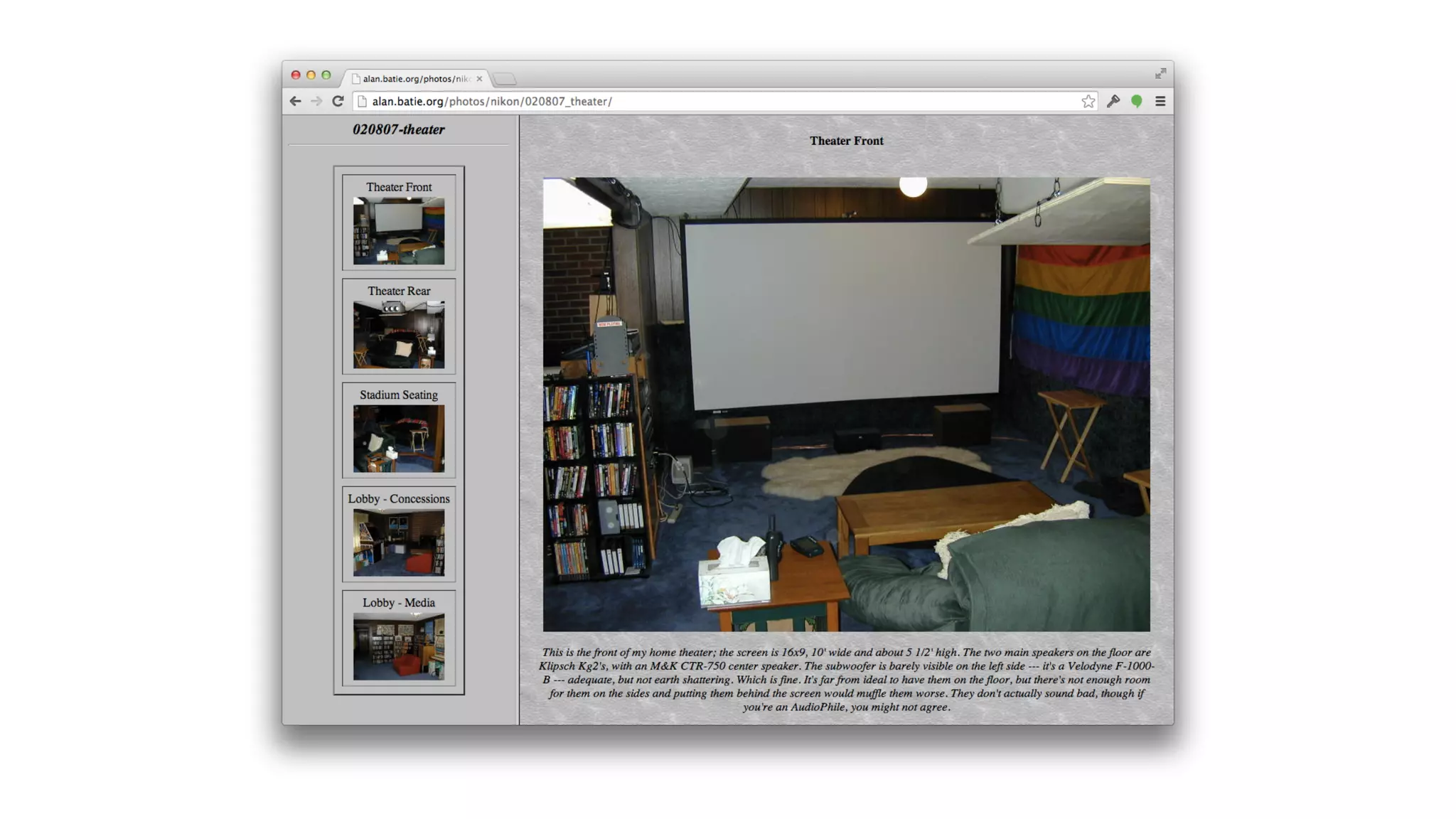This screenshot has height=819, width=1456.
Task: Open the Theater Front thumbnail
Action: (399, 231)
